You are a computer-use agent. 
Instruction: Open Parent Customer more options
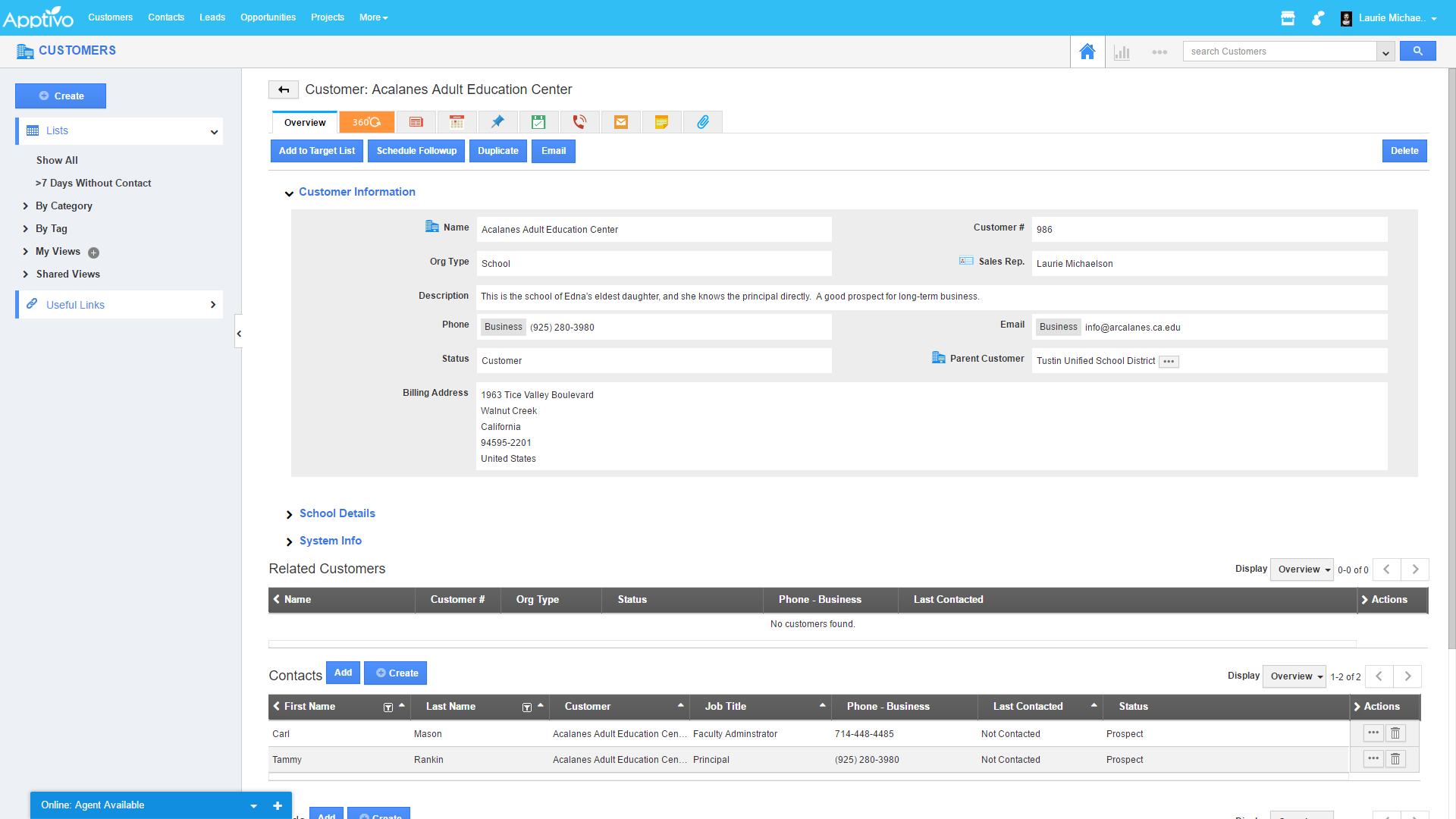[1169, 362]
